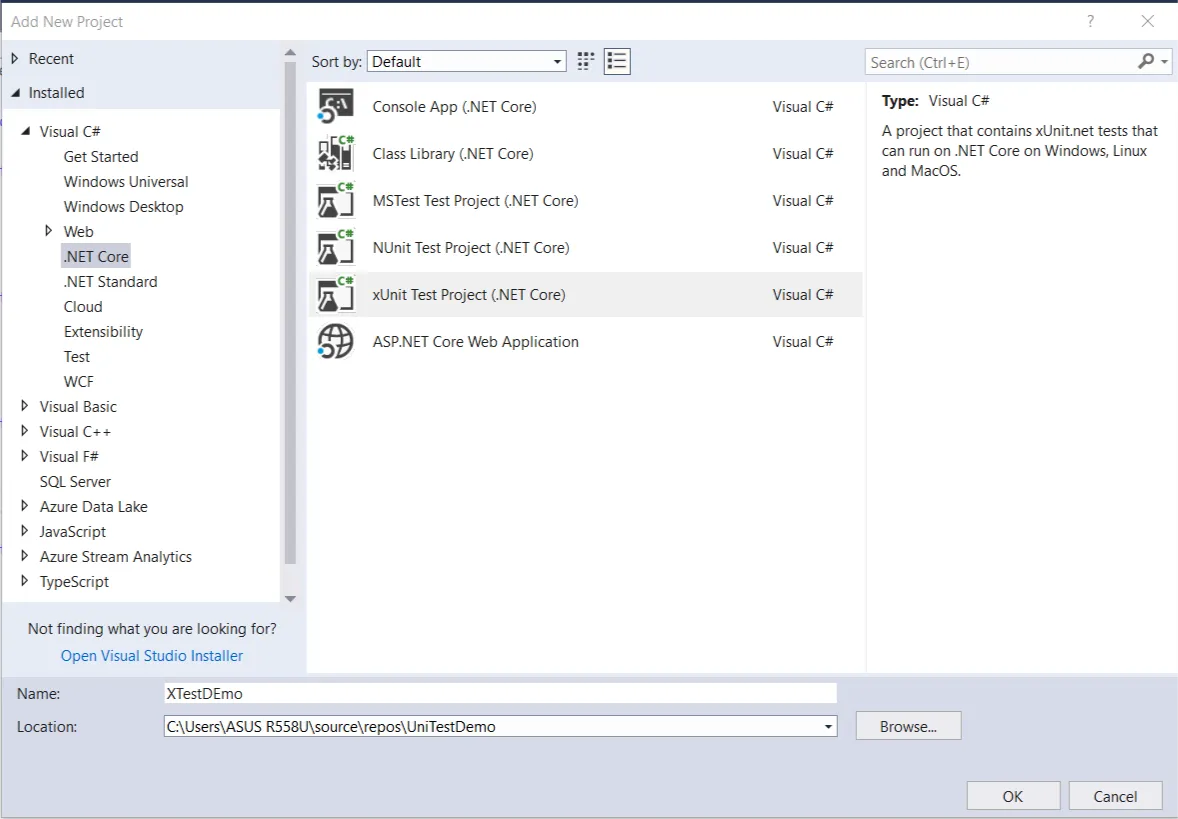1178x819 pixels.
Task: Choose NUnit Test Project (.NET Core) name
Action: click(x=471, y=248)
